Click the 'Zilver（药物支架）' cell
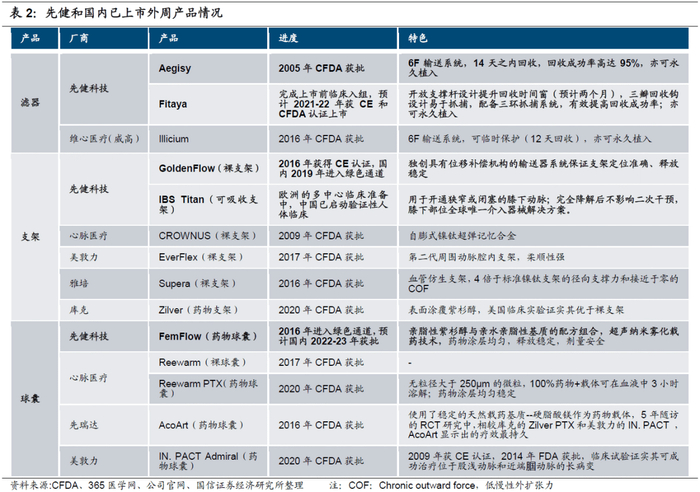Viewport: 700px width, 492px height. coord(208,310)
